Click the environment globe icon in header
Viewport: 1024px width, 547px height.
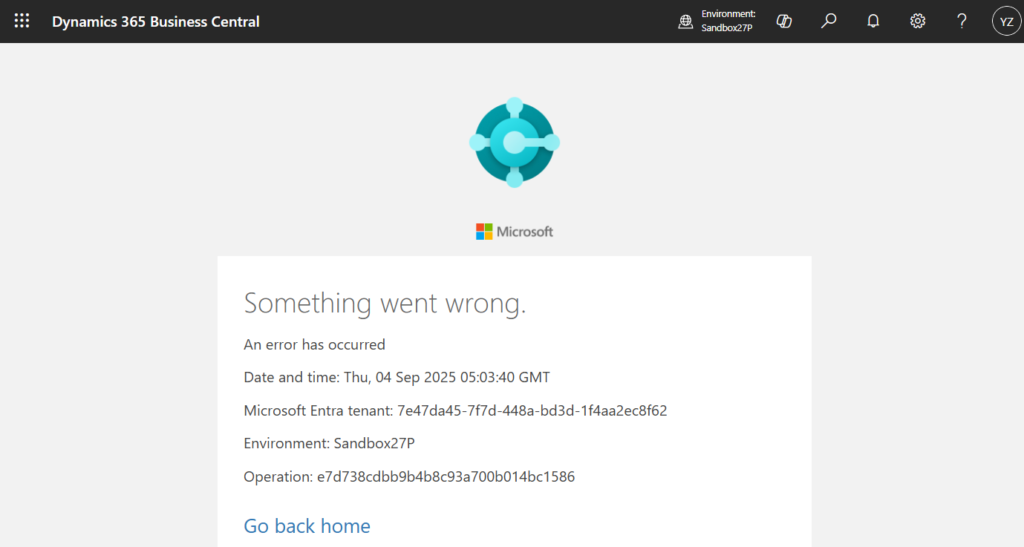(685, 21)
